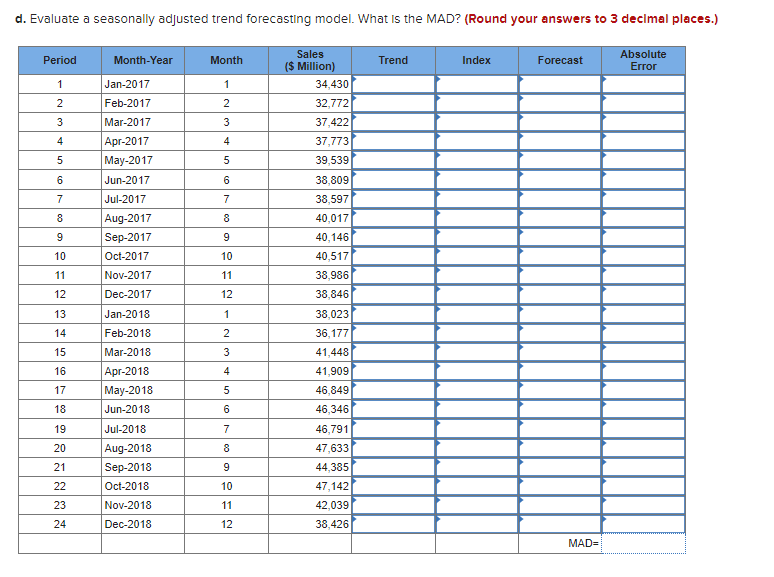Click sales value 46,849
774x577 pixels.
pyautogui.click(x=332, y=390)
